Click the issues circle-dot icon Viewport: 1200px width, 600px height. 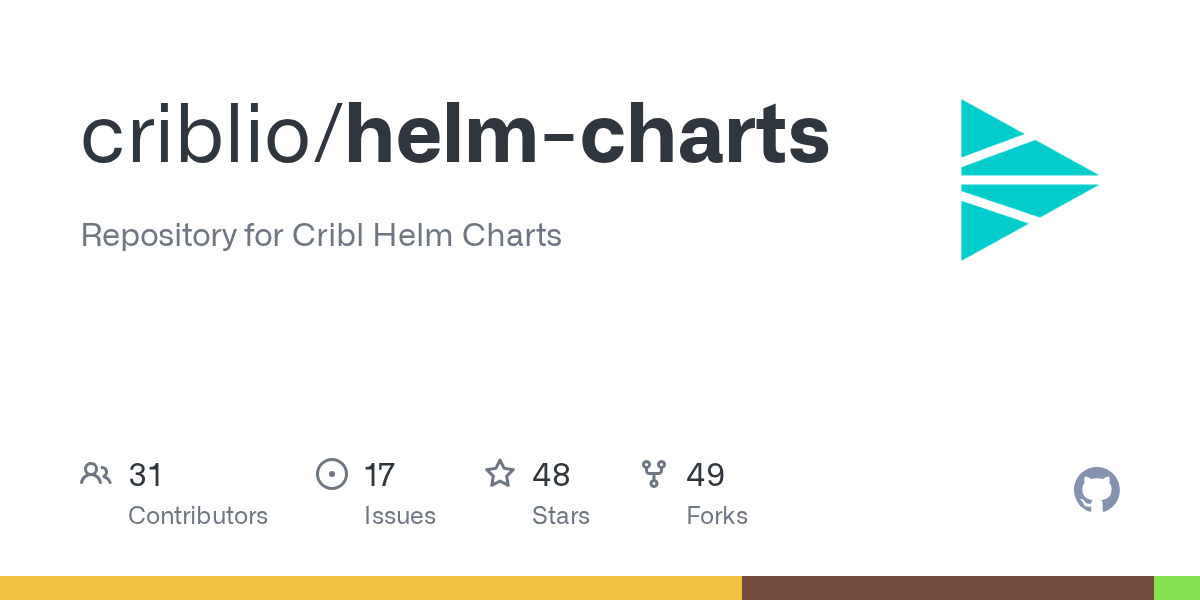[331, 474]
